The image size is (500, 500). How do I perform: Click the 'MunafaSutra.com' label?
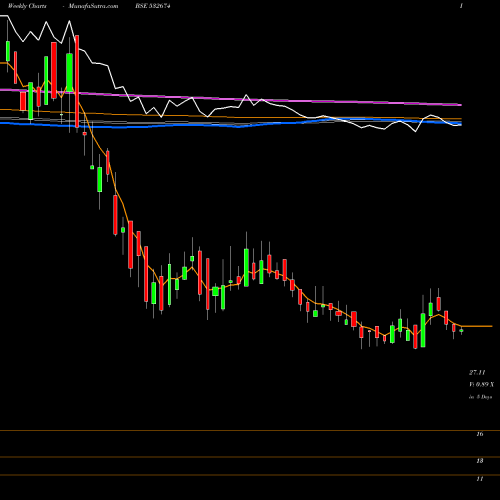pos(93,6)
